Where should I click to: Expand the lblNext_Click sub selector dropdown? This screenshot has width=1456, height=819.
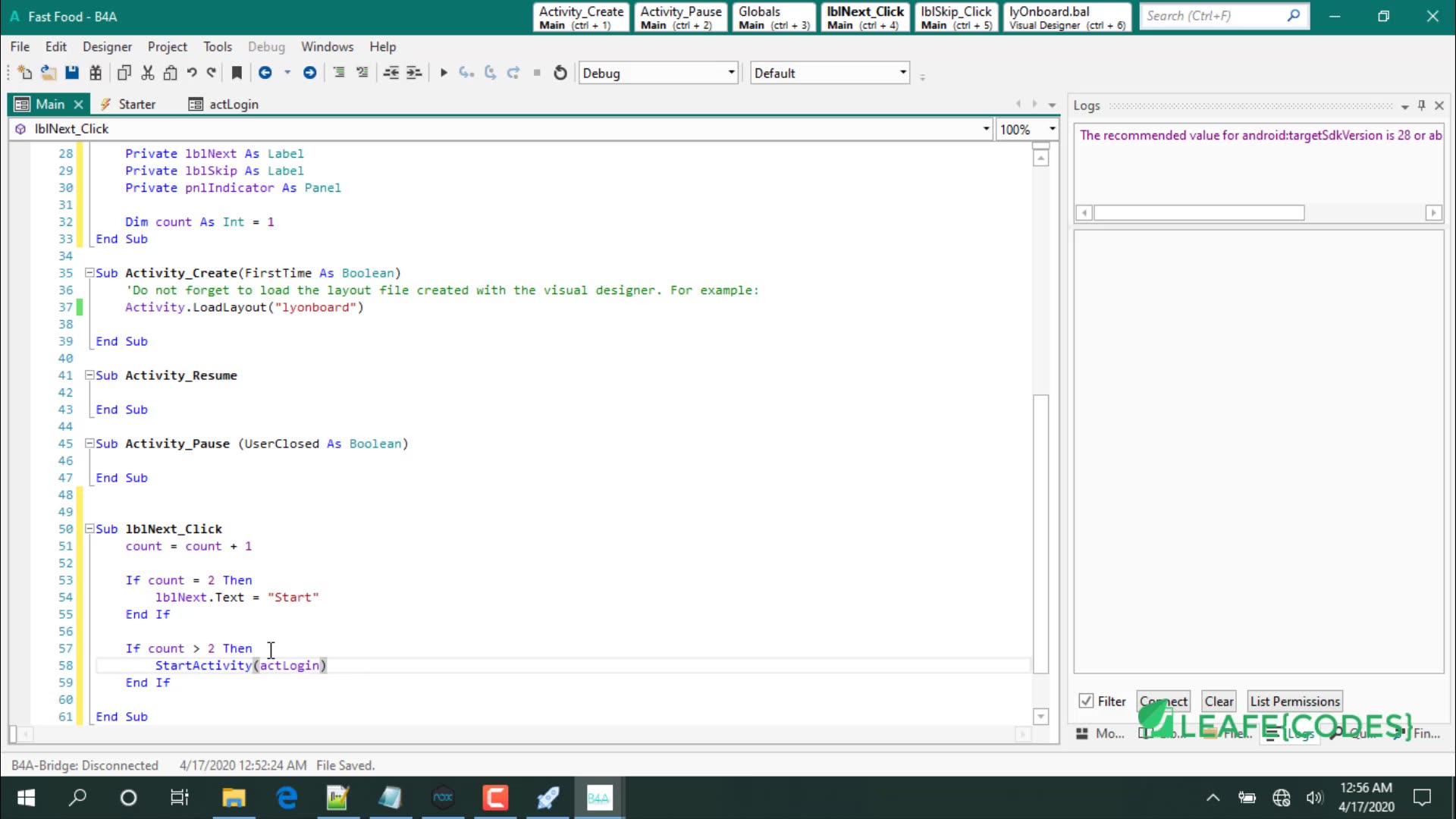point(986,129)
